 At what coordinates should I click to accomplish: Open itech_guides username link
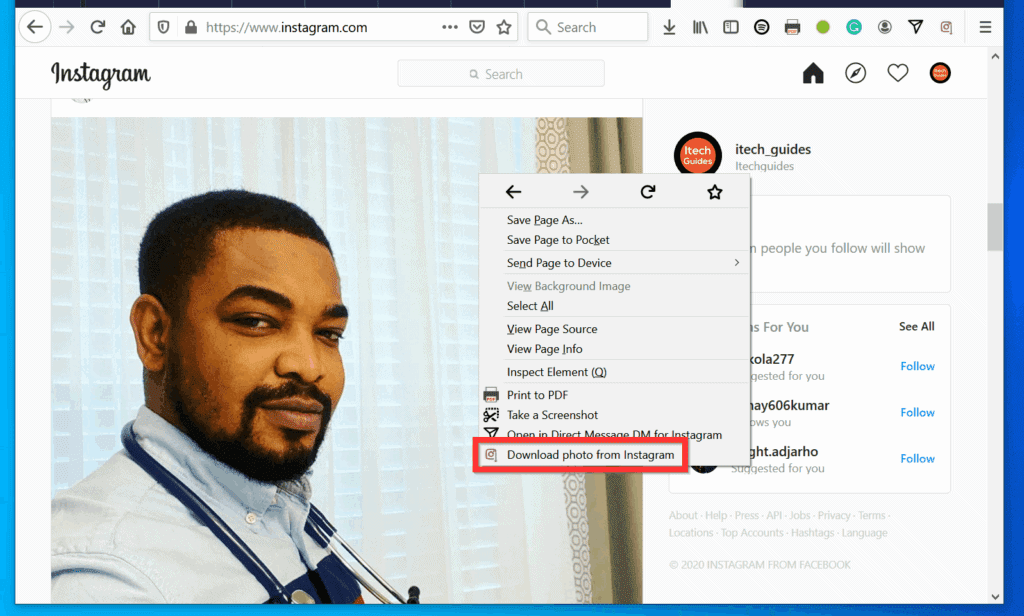point(773,149)
